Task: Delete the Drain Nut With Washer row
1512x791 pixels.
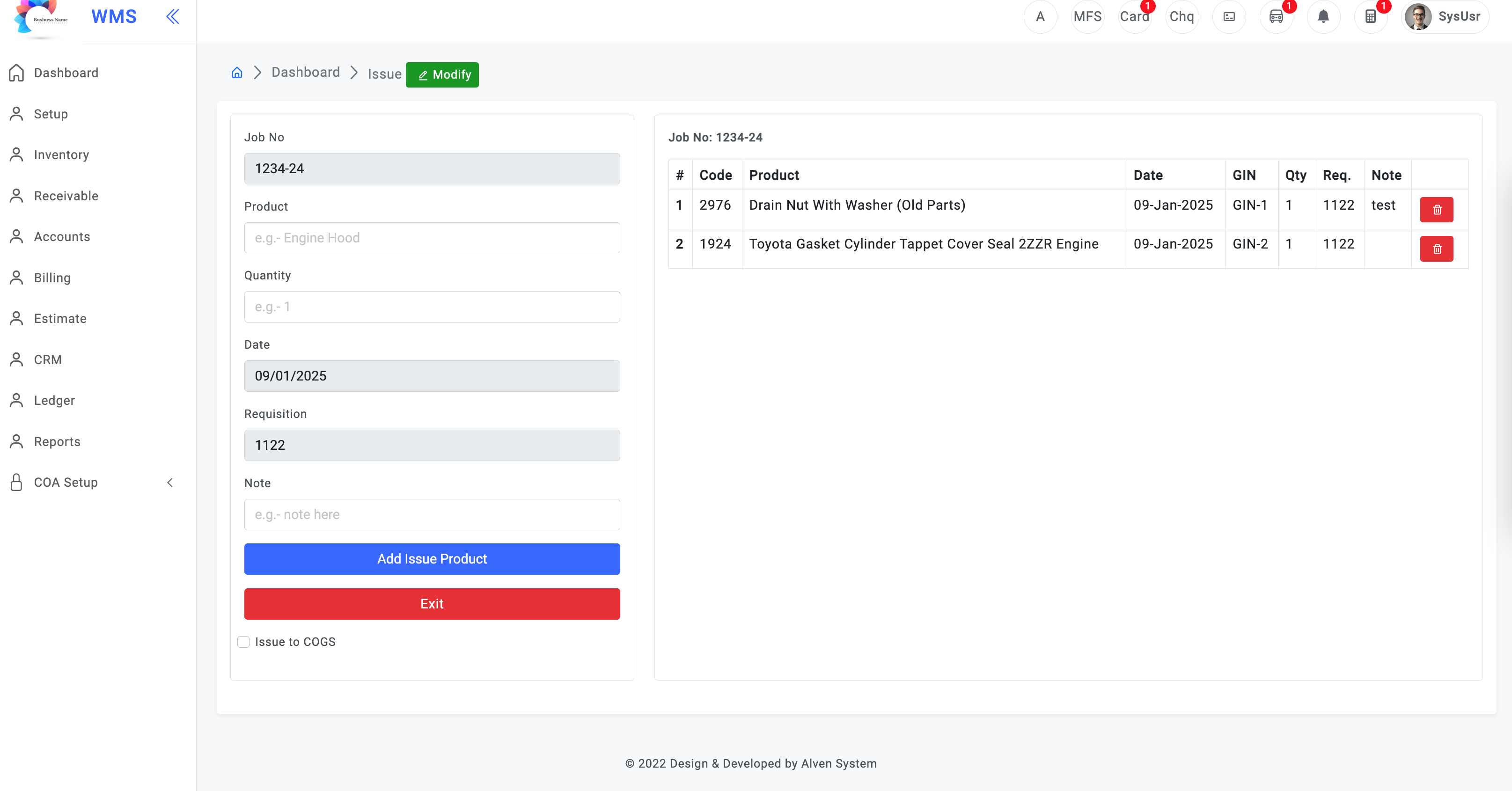Action: 1436,210
